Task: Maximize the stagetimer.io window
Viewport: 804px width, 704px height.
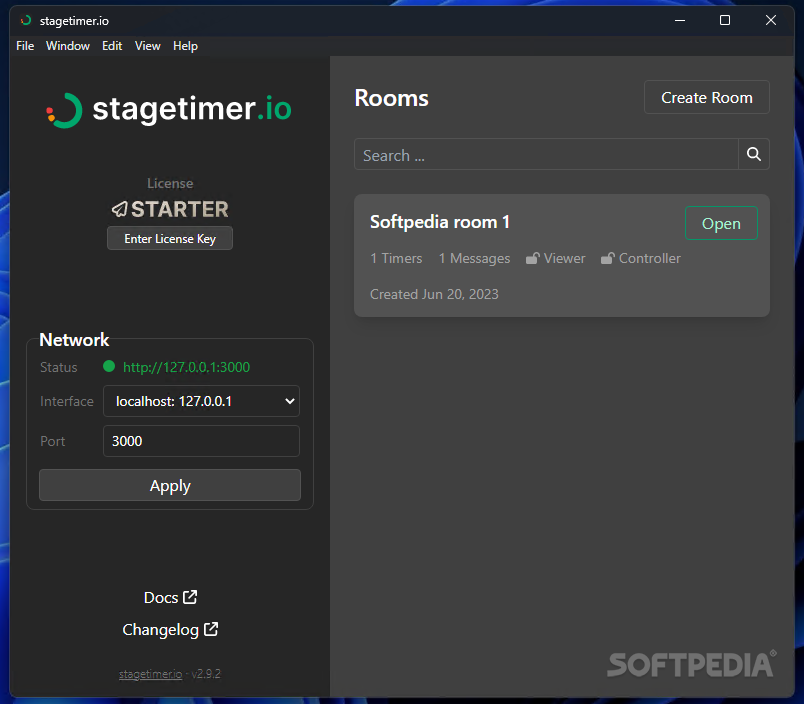Action: pyautogui.click(x=725, y=21)
